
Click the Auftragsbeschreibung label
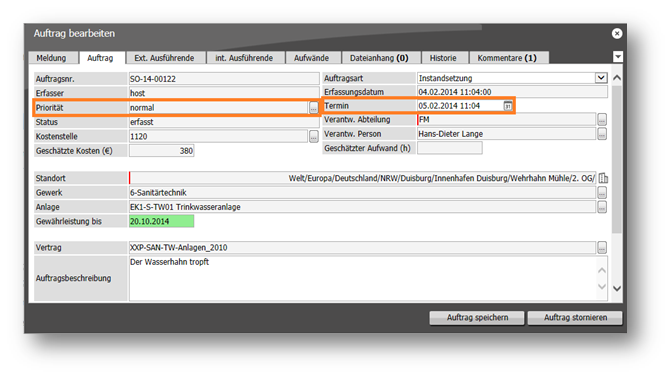pos(73,278)
